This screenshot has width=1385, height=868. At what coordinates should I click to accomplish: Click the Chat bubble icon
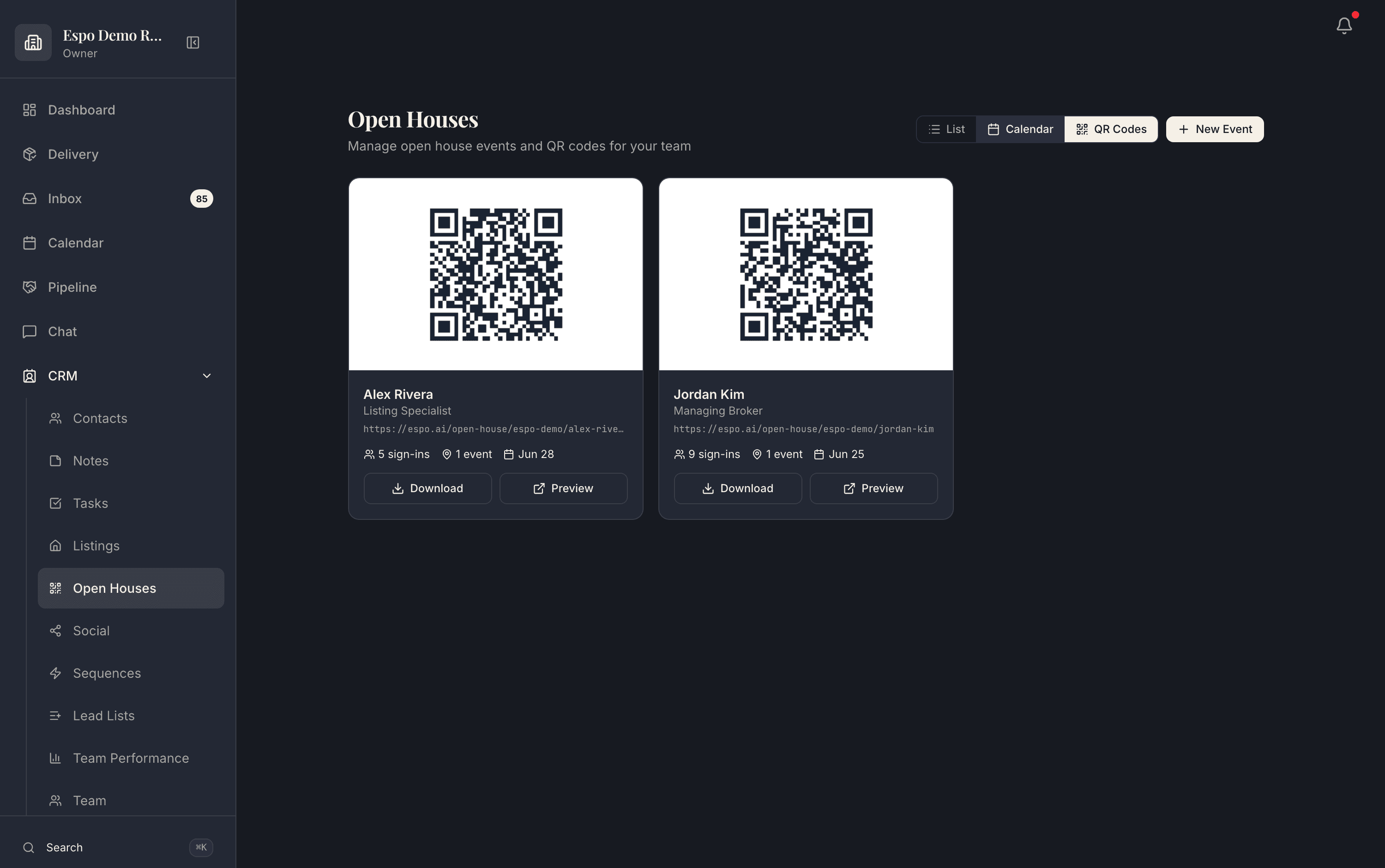[29, 331]
